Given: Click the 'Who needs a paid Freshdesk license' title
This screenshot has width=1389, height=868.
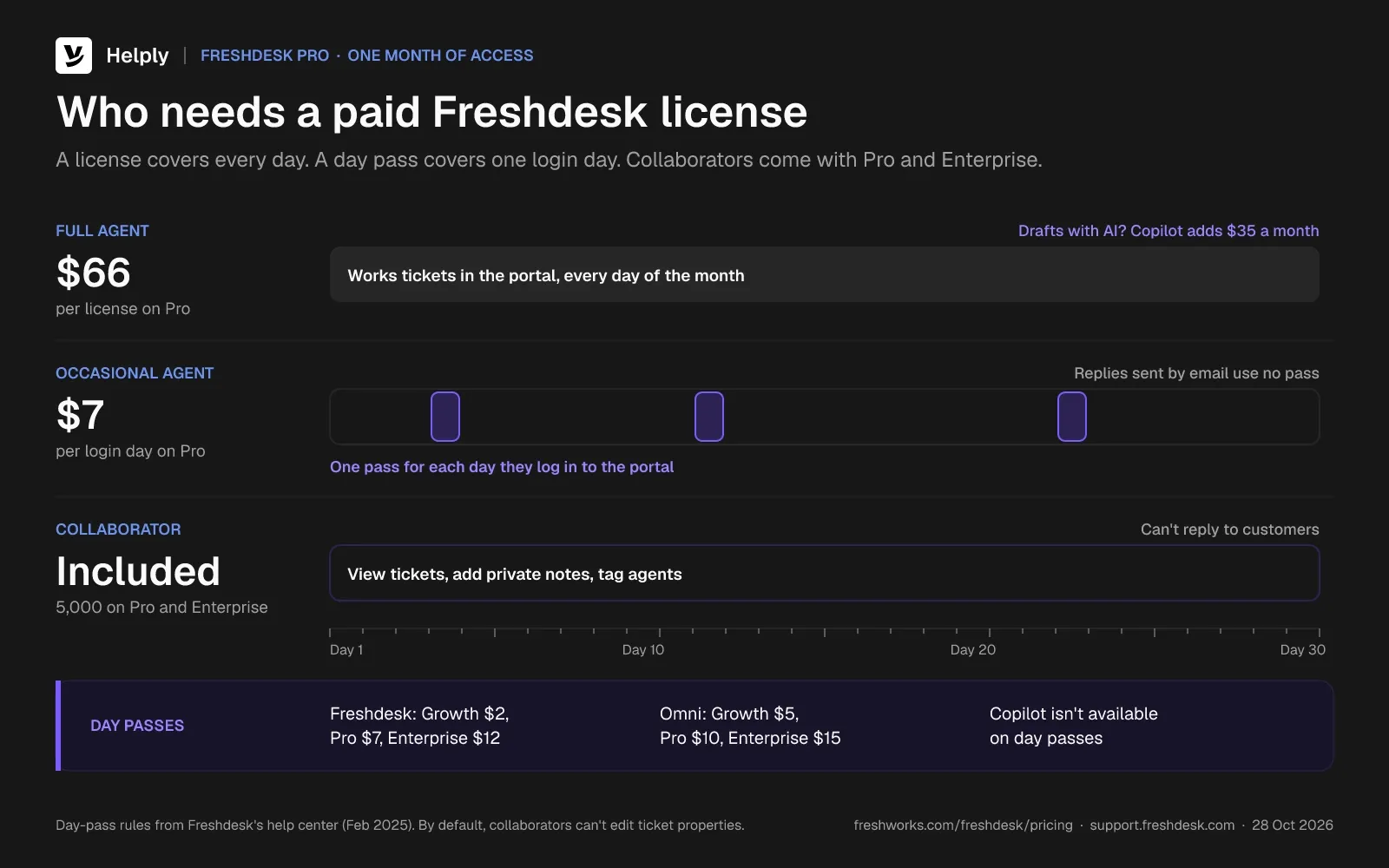Looking at the screenshot, I should point(432,112).
